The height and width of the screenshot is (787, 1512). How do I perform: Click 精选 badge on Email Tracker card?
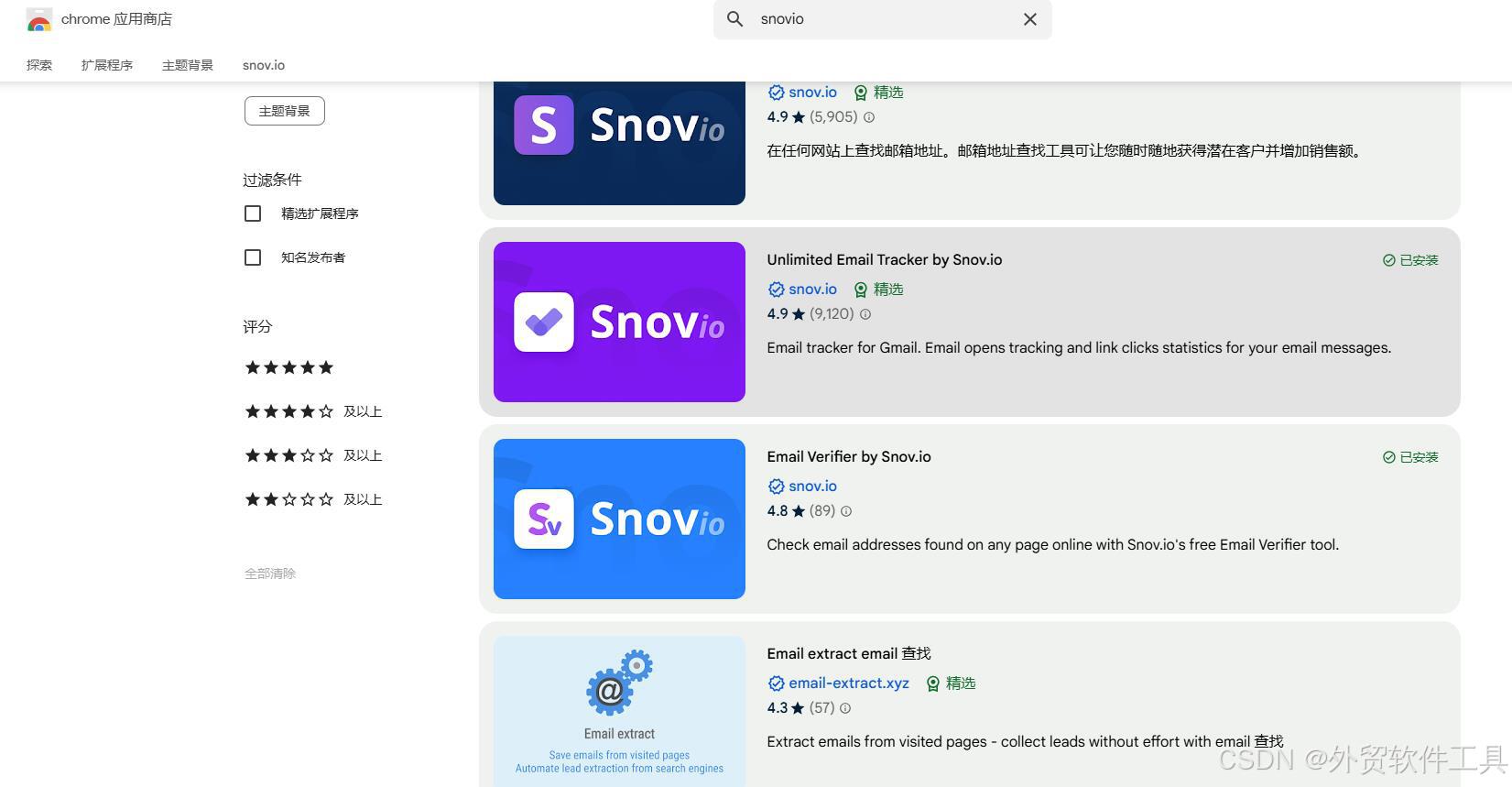tap(878, 290)
